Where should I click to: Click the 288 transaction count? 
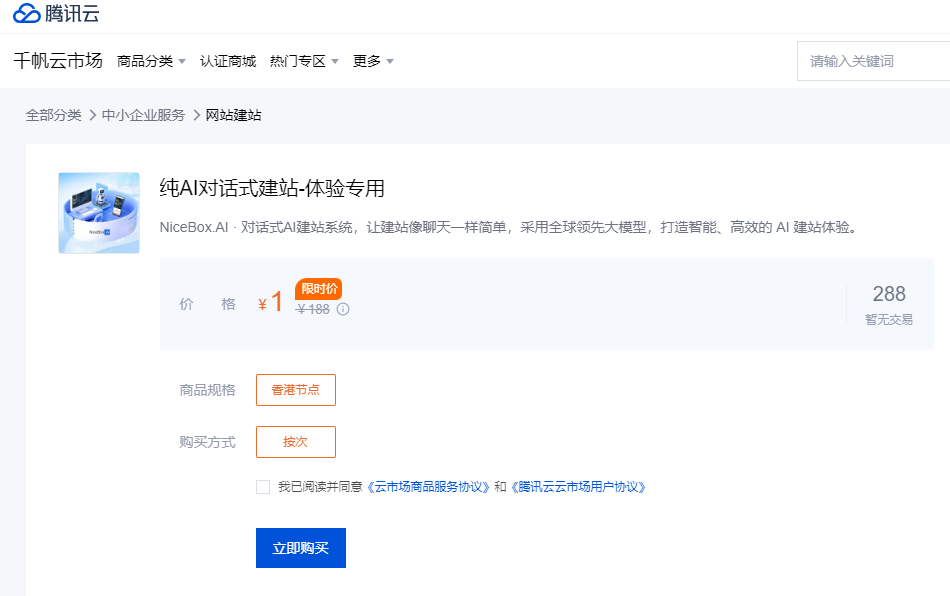[889, 294]
